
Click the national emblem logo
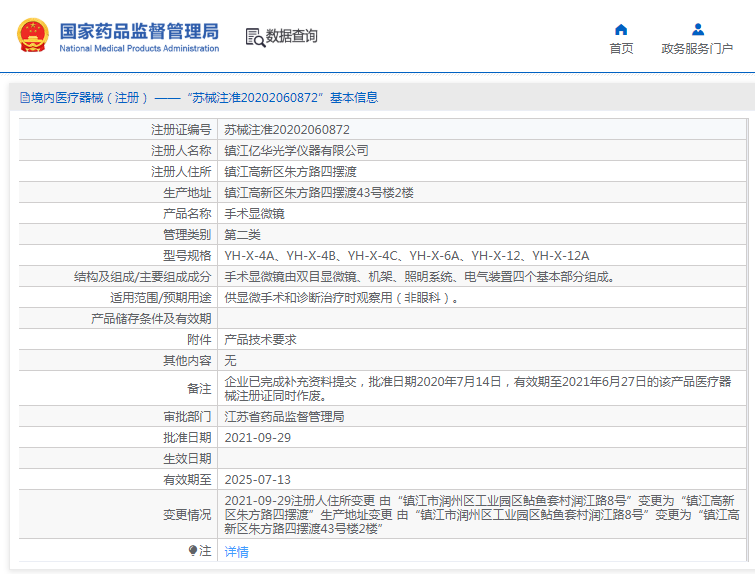pyautogui.click(x=34, y=36)
